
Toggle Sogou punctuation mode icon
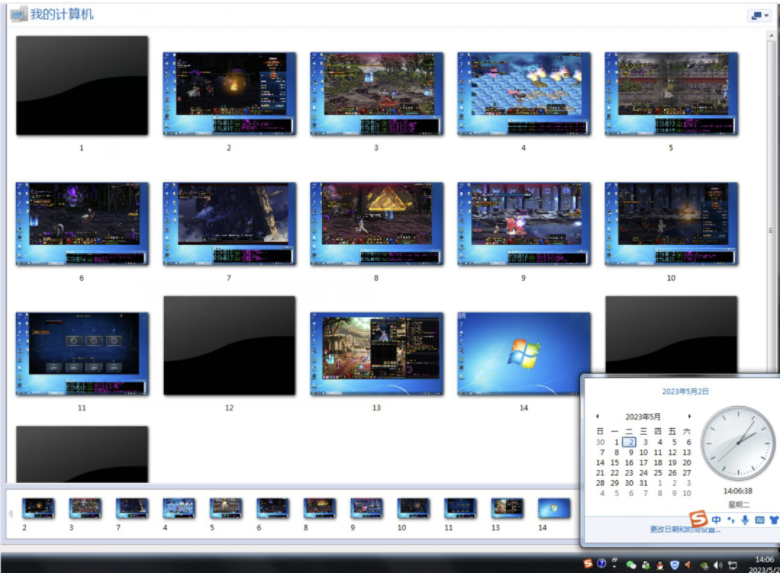(x=731, y=520)
